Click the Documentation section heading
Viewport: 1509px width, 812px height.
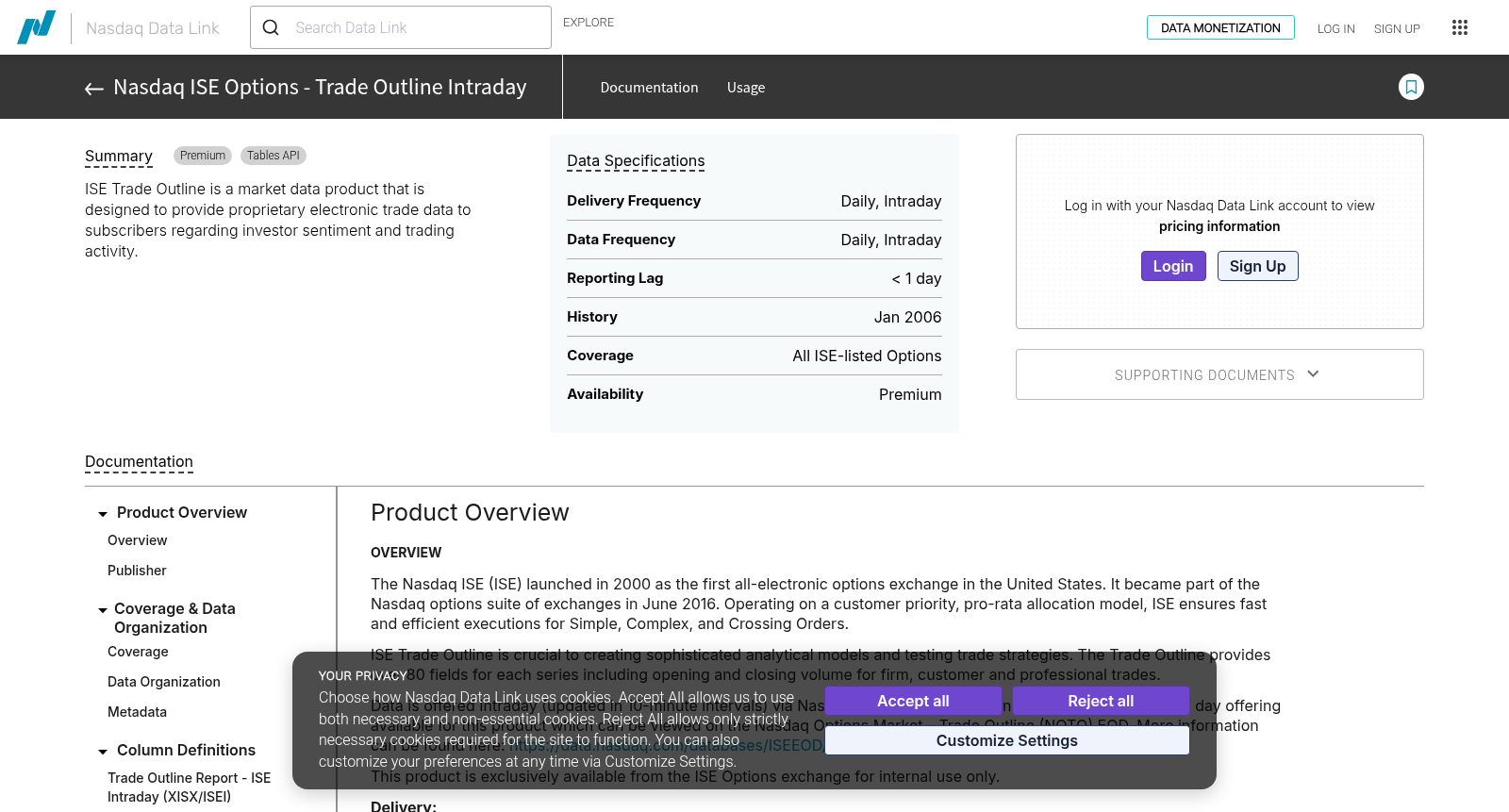pos(139,462)
